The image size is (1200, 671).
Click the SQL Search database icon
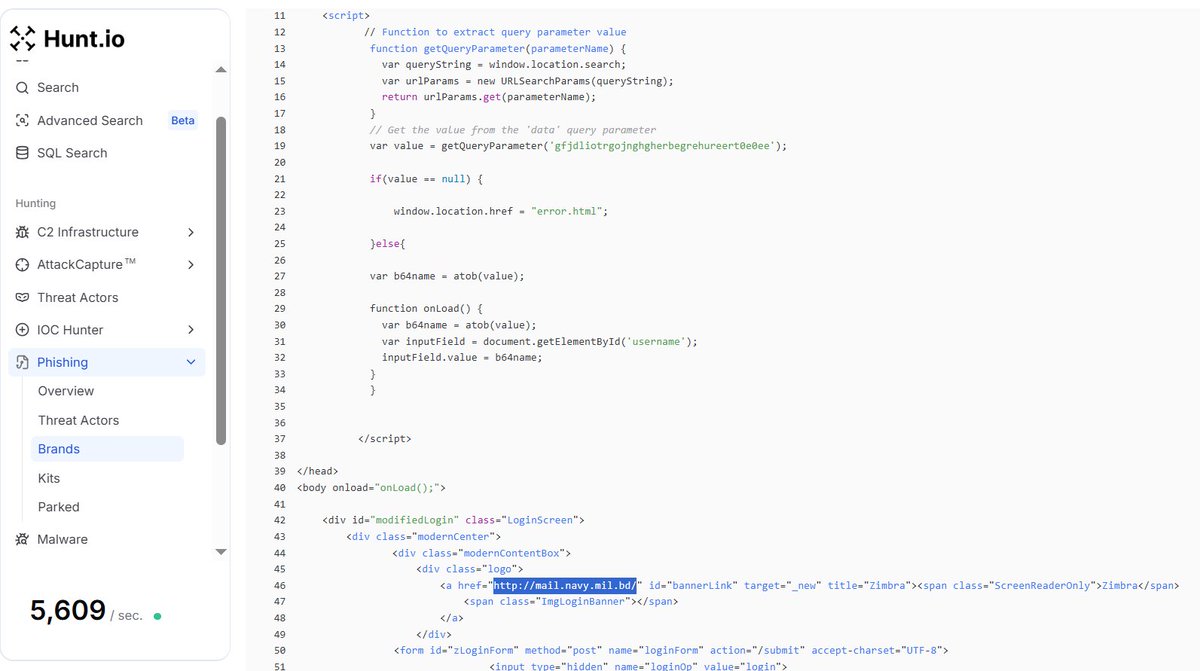pos(22,153)
